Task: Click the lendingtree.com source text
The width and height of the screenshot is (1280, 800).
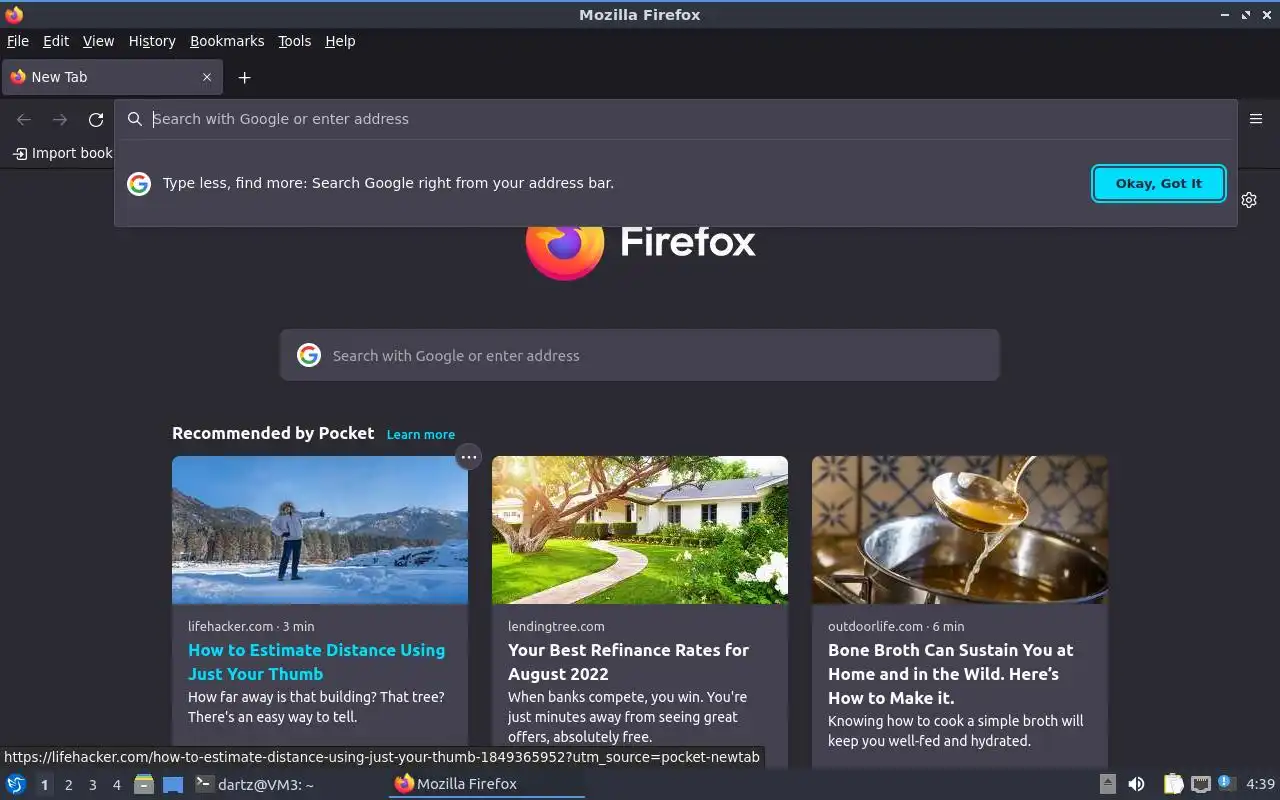Action: 556,626
